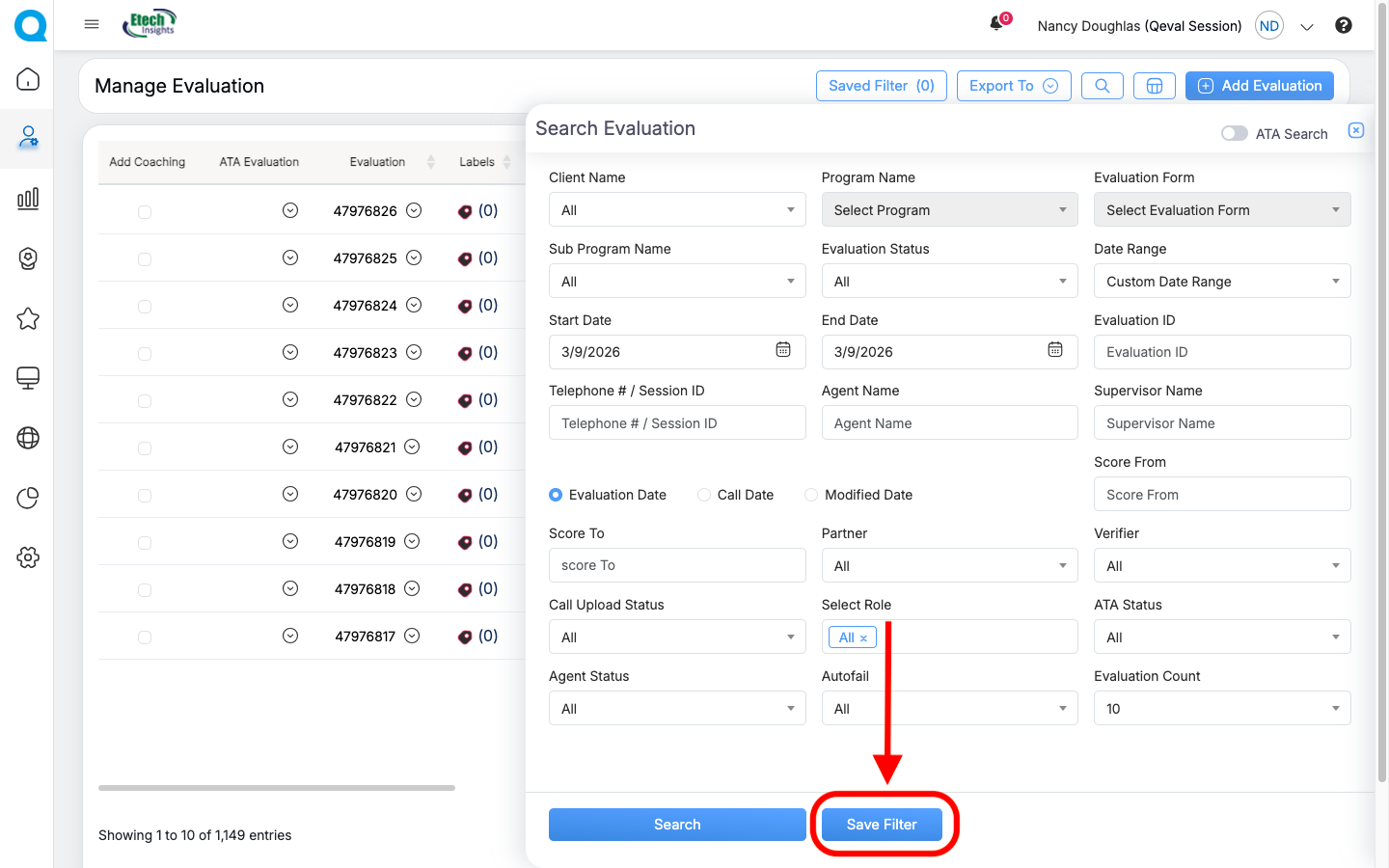Open the Start Date calendar picker
Viewport: 1389px width, 868px height.
783,350
